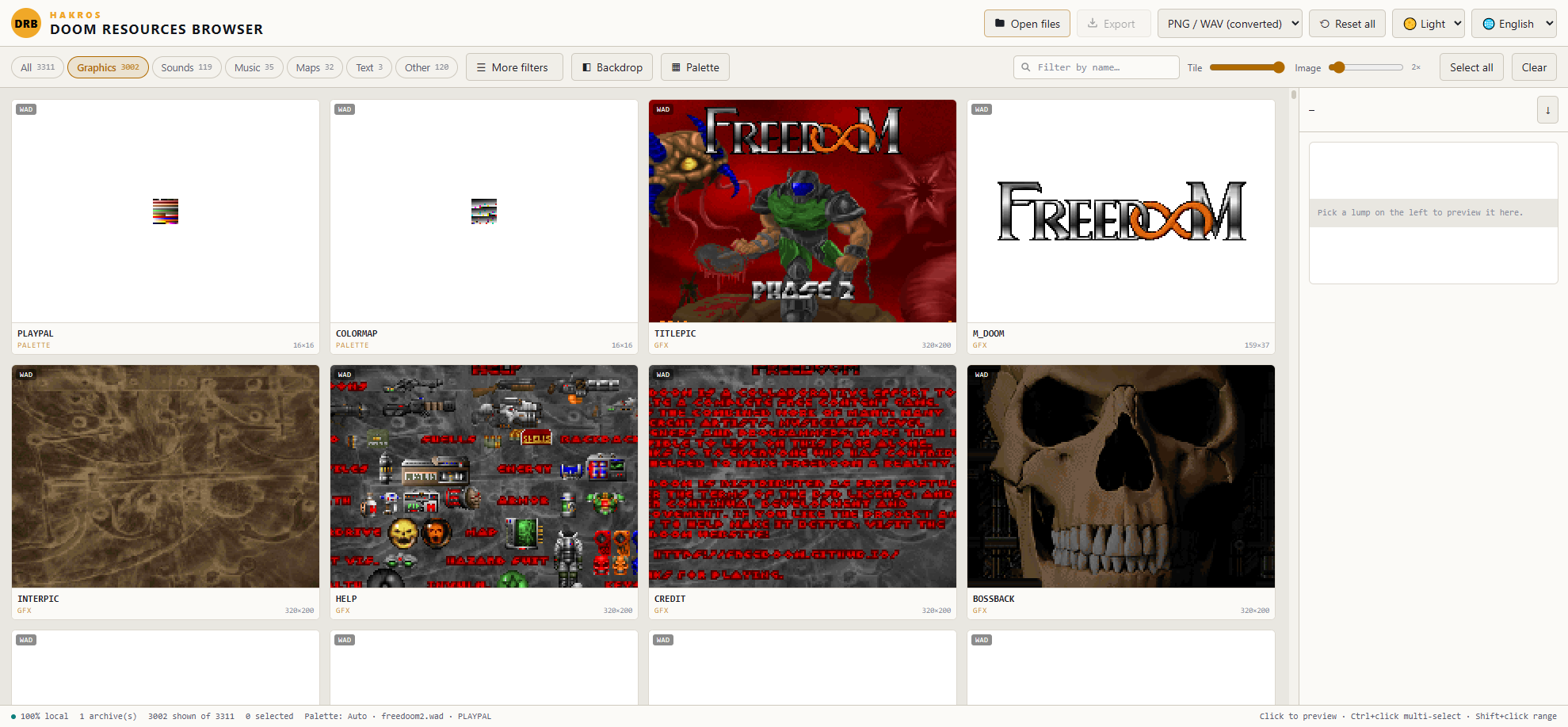This screenshot has height=727, width=1568.
Task: Click the Clear button
Action: tap(1534, 67)
